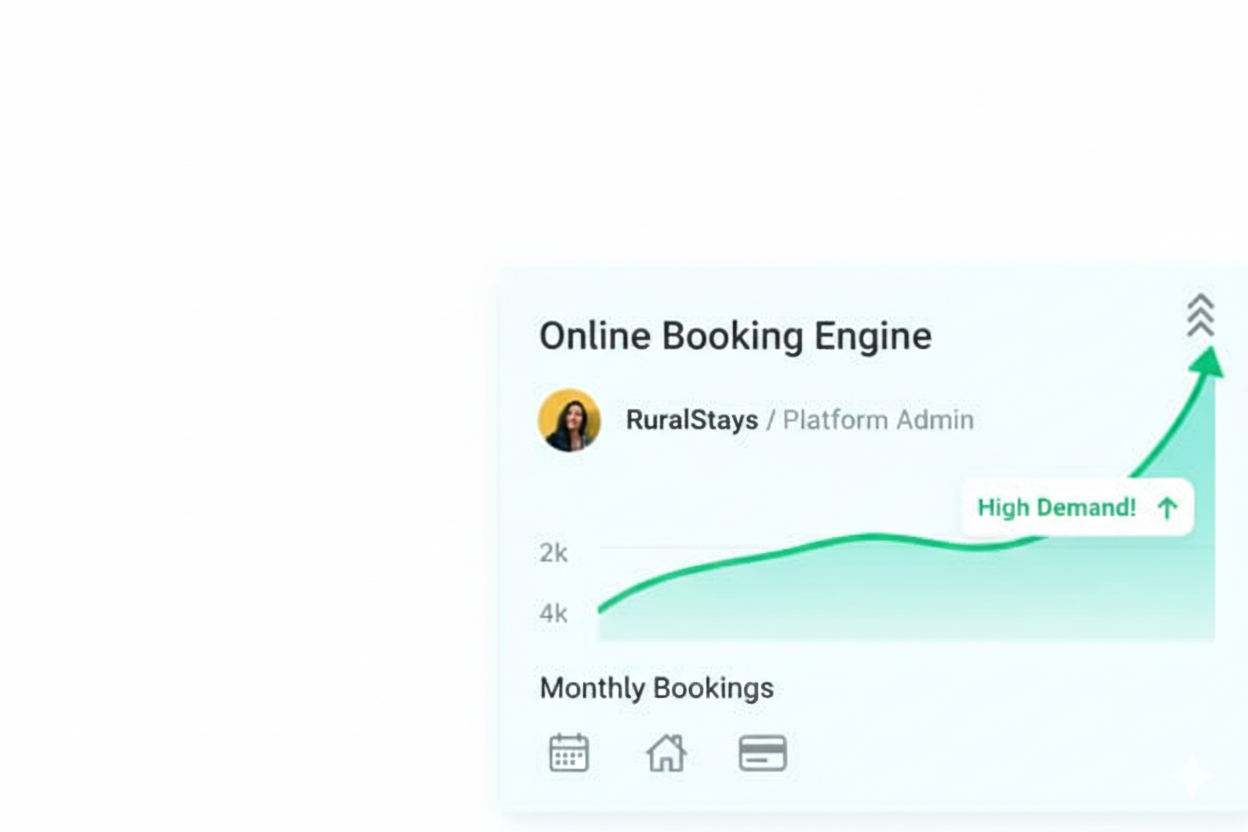The image size is (1248, 832).
Task: Click the Online Booking Engine title
Action: tap(735, 336)
